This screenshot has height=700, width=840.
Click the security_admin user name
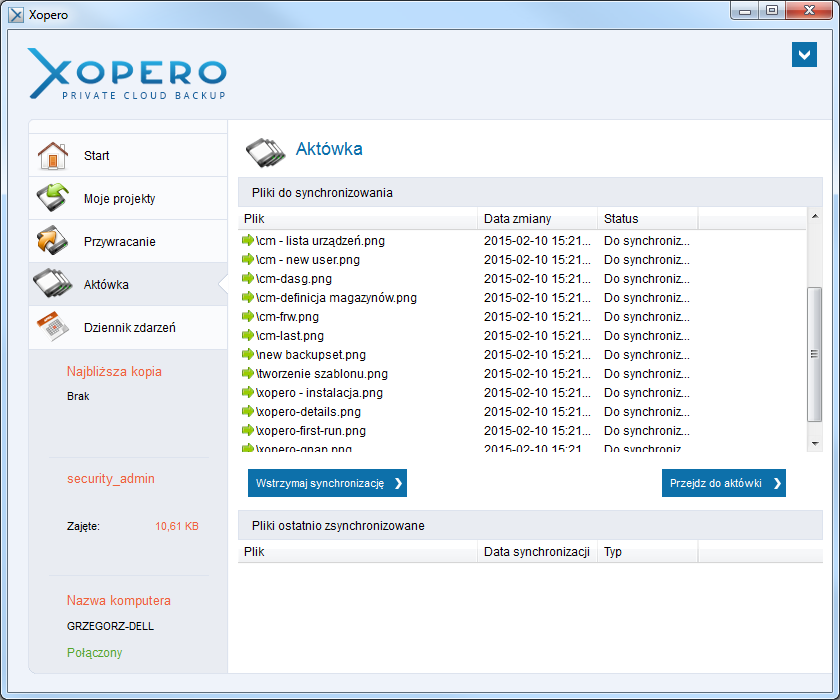click(x=111, y=478)
